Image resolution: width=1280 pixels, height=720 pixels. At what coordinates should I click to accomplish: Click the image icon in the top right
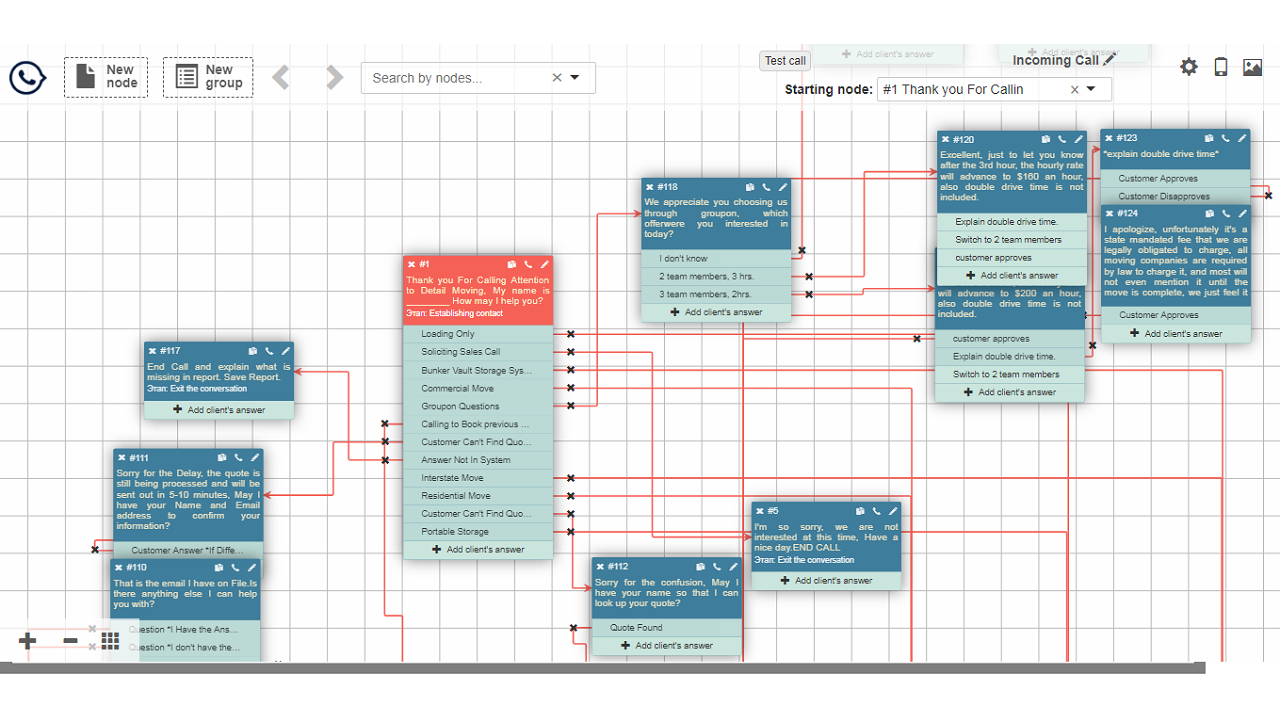coord(1252,67)
